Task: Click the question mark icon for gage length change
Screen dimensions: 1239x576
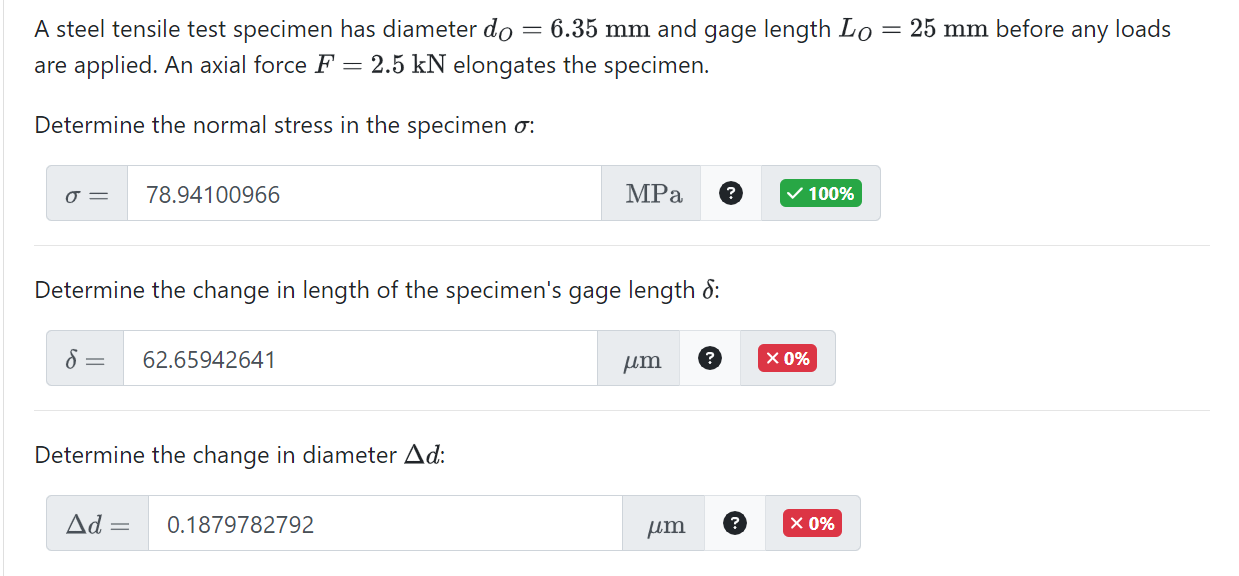Action: pyautogui.click(x=710, y=357)
